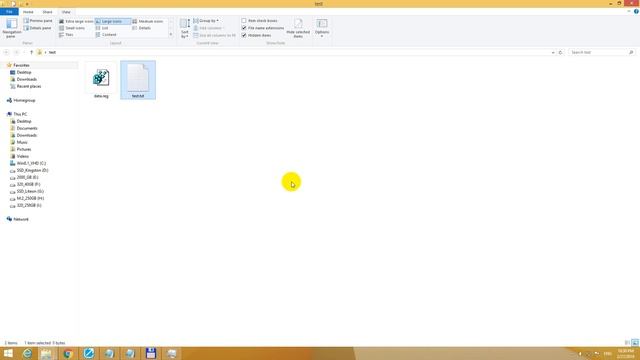This screenshot has width=640, height=360.
Task: Open Documents under This PC
Action: (x=27, y=128)
